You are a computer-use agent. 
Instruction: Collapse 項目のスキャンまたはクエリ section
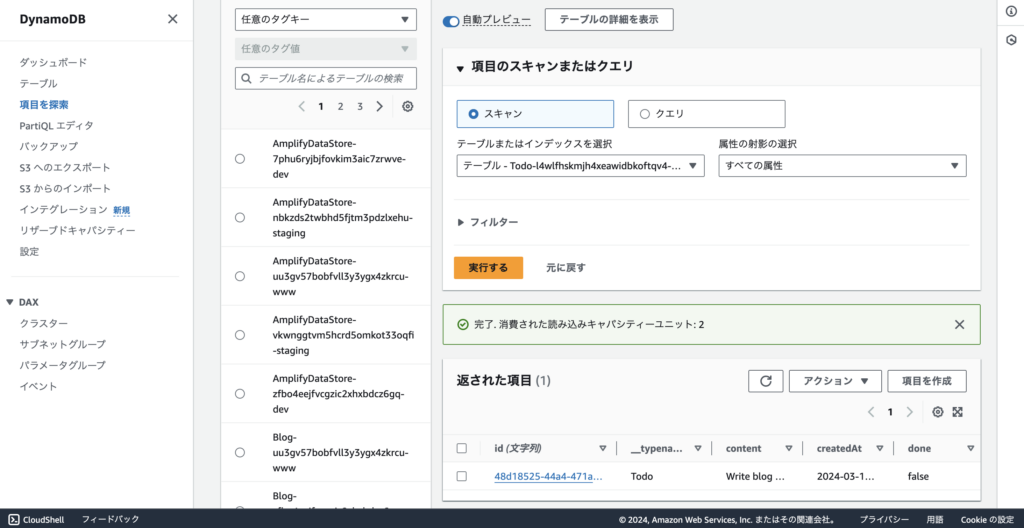tap(460, 67)
